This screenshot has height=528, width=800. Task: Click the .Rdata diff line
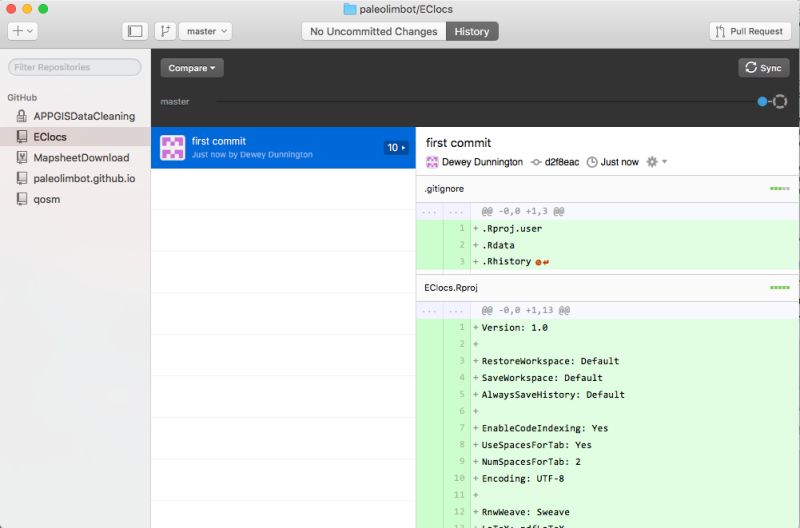(608, 245)
